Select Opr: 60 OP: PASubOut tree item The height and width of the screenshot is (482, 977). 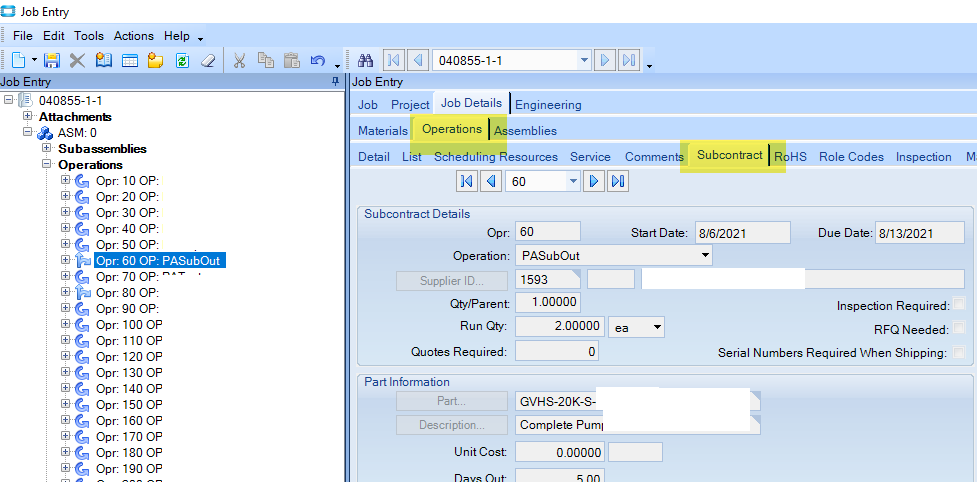[x=159, y=260]
